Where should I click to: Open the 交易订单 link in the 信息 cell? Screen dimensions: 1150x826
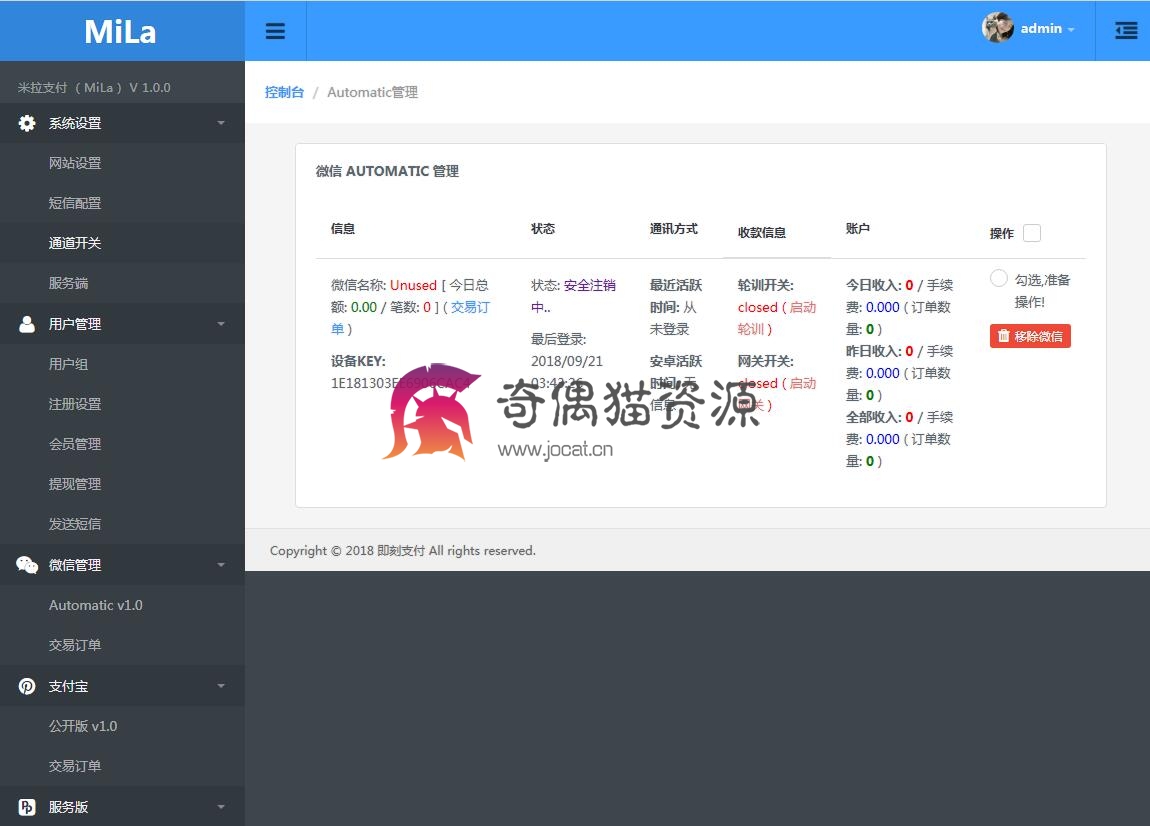[410, 318]
